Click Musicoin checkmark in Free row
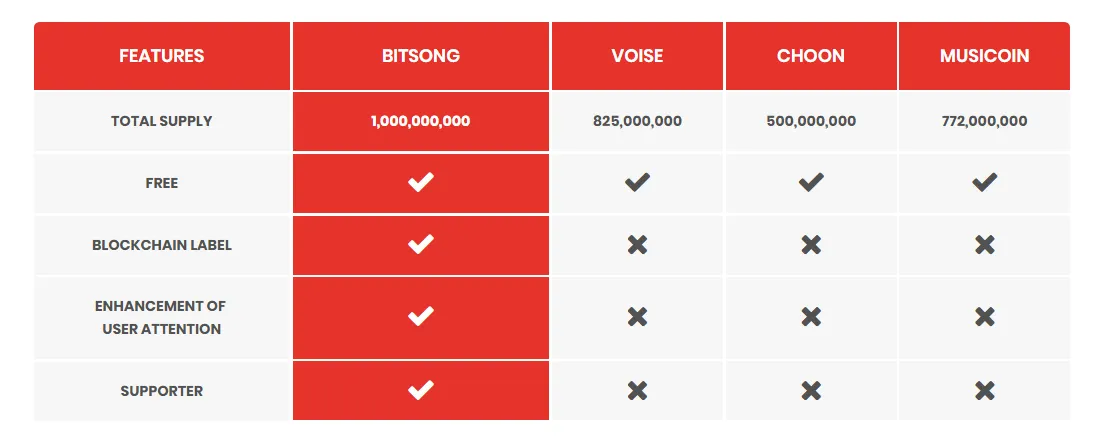This screenshot has width=1110, height=444. tap(984, 183)
